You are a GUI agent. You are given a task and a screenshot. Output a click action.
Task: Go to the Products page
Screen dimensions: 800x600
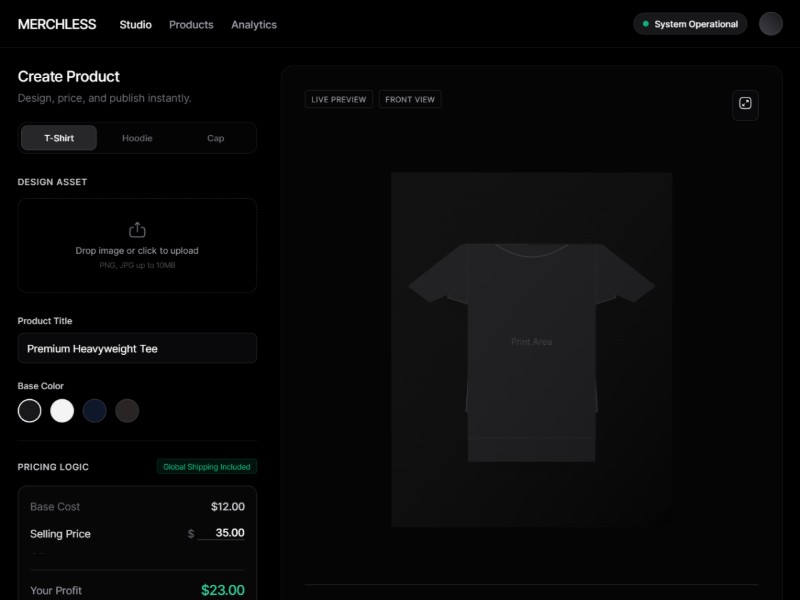(x=191, y=24)
